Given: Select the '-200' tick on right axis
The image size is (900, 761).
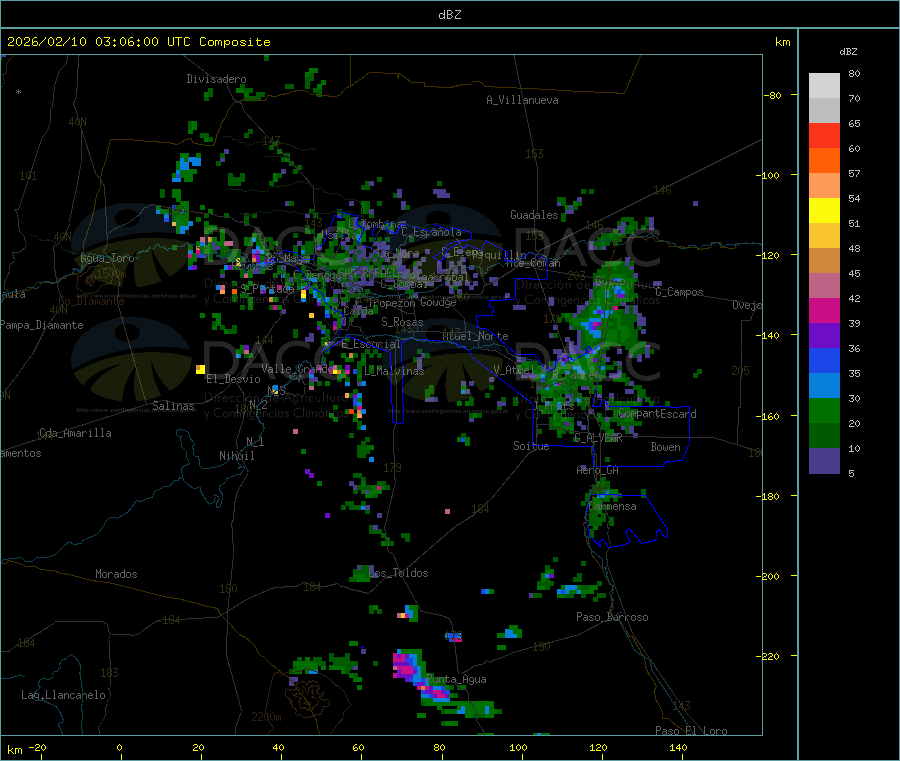Looking at the screenshot, I should tap(767, 576).
